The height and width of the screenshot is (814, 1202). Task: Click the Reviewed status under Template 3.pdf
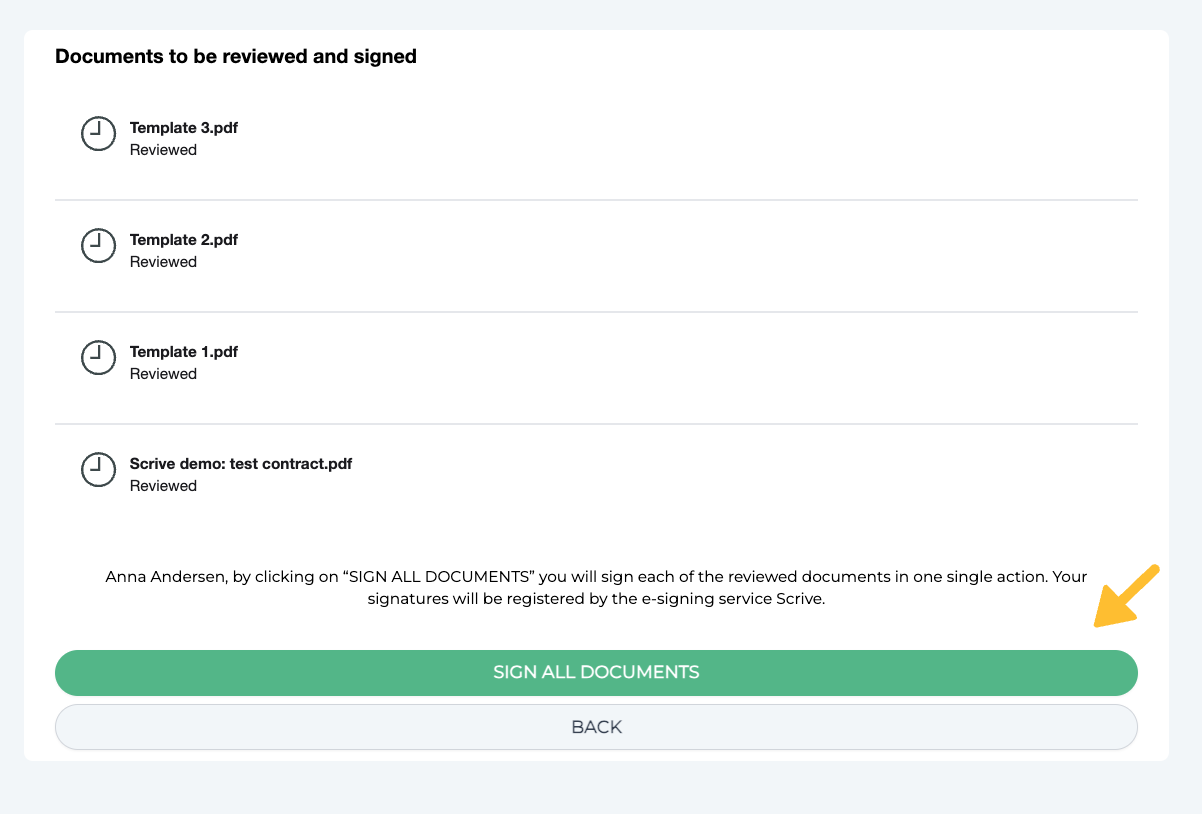(163, 150)
